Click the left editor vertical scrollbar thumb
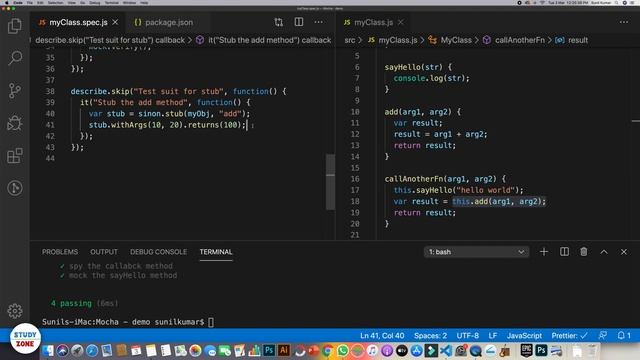This screenshot has width=640, height=360. coord(330,182)
